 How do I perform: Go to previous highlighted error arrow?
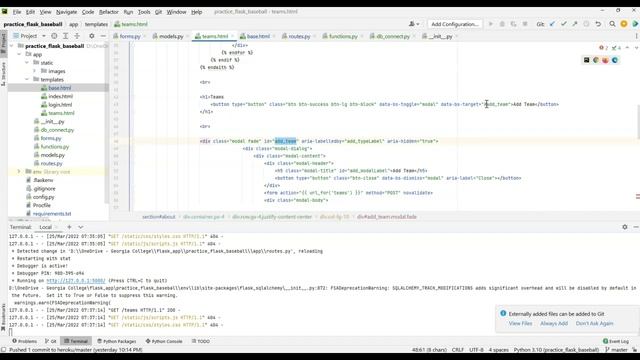point(627,48)
